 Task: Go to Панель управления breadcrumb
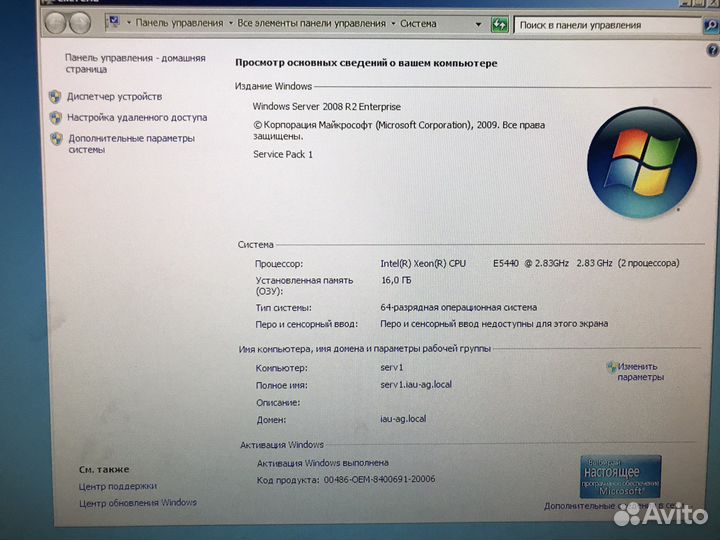point(179,23)
